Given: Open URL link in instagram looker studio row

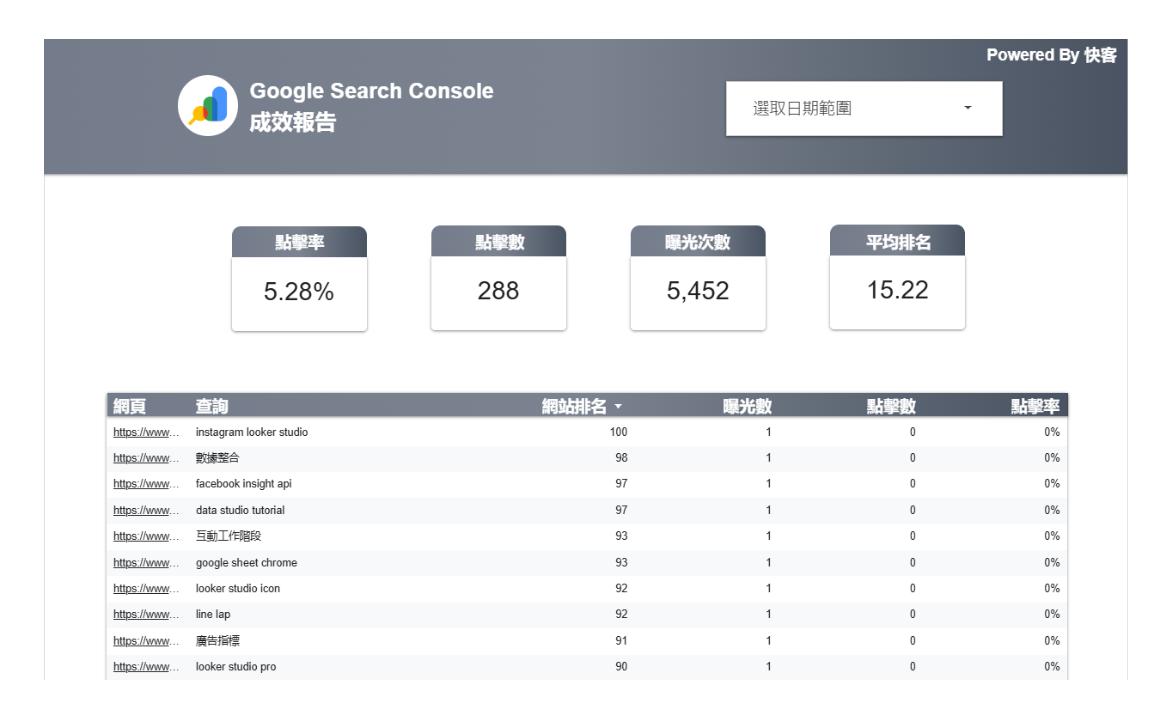Looking at the screenshot, I should click(146, 432).
